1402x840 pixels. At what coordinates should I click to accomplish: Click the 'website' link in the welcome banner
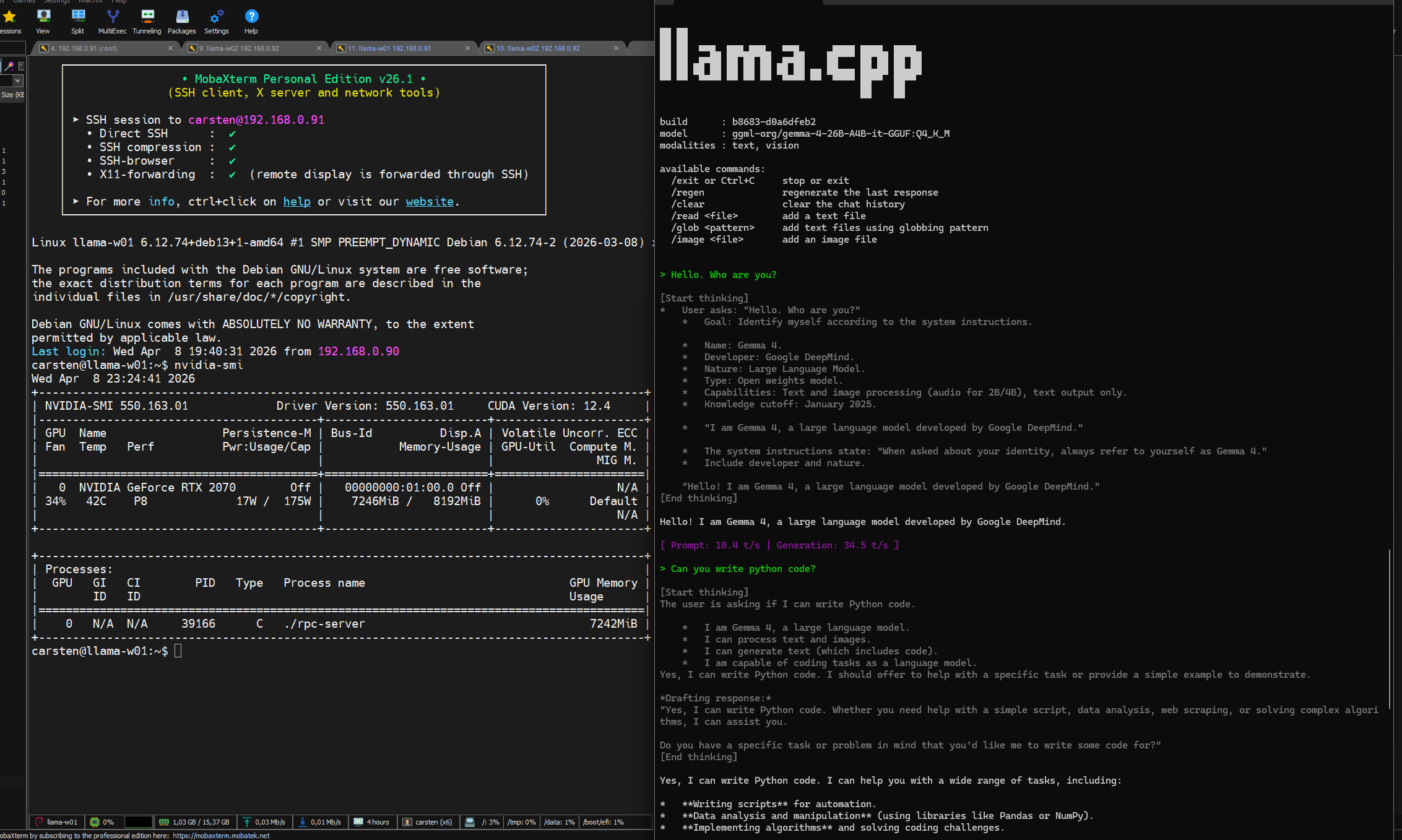430,202
